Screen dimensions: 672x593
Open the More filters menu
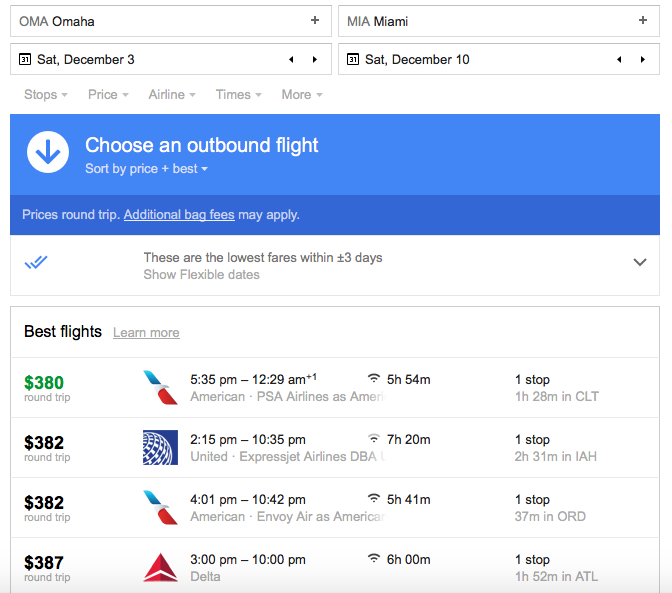tap(302, 94)
